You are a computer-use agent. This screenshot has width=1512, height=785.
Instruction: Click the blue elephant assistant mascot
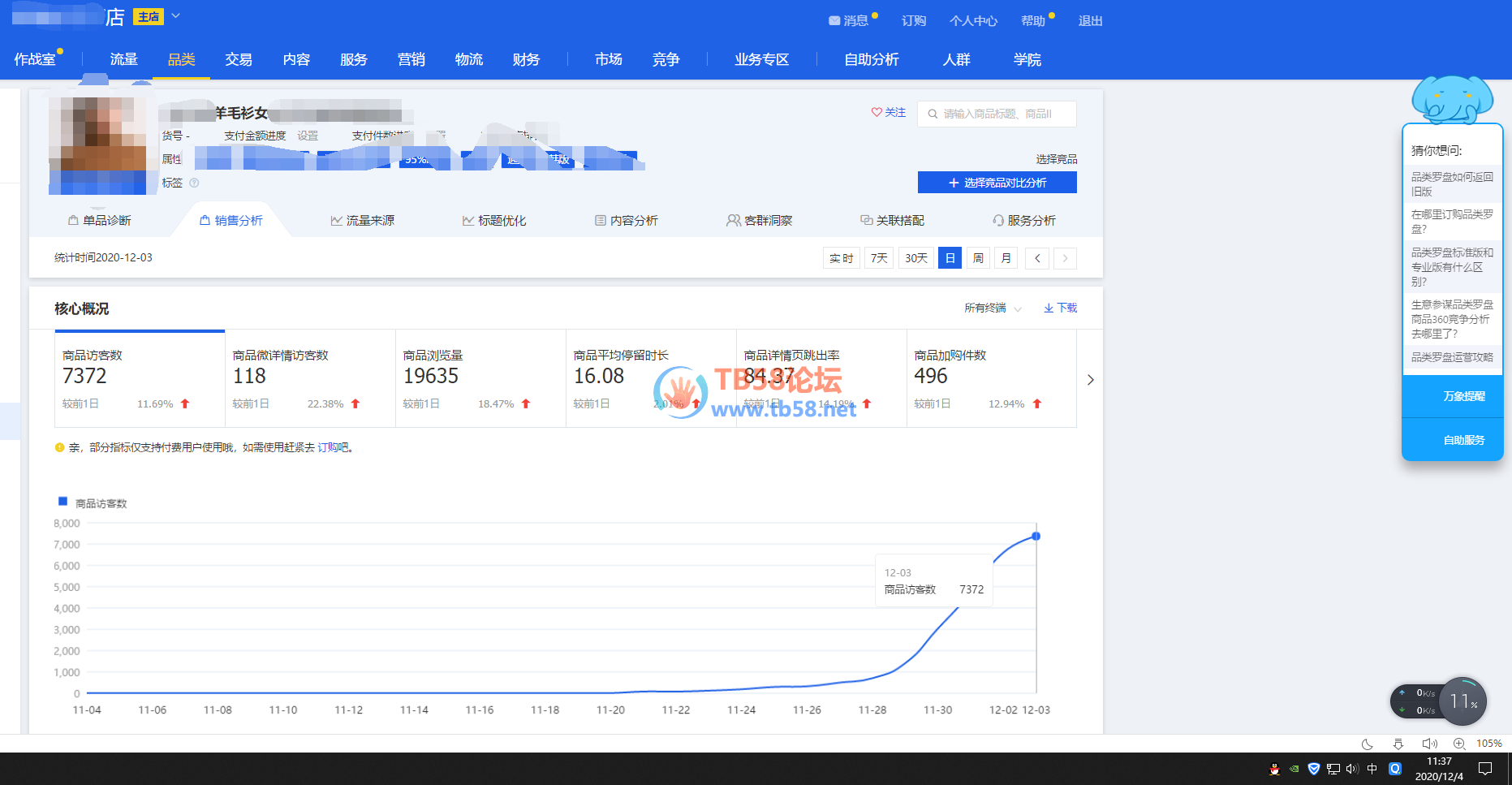1452,100
